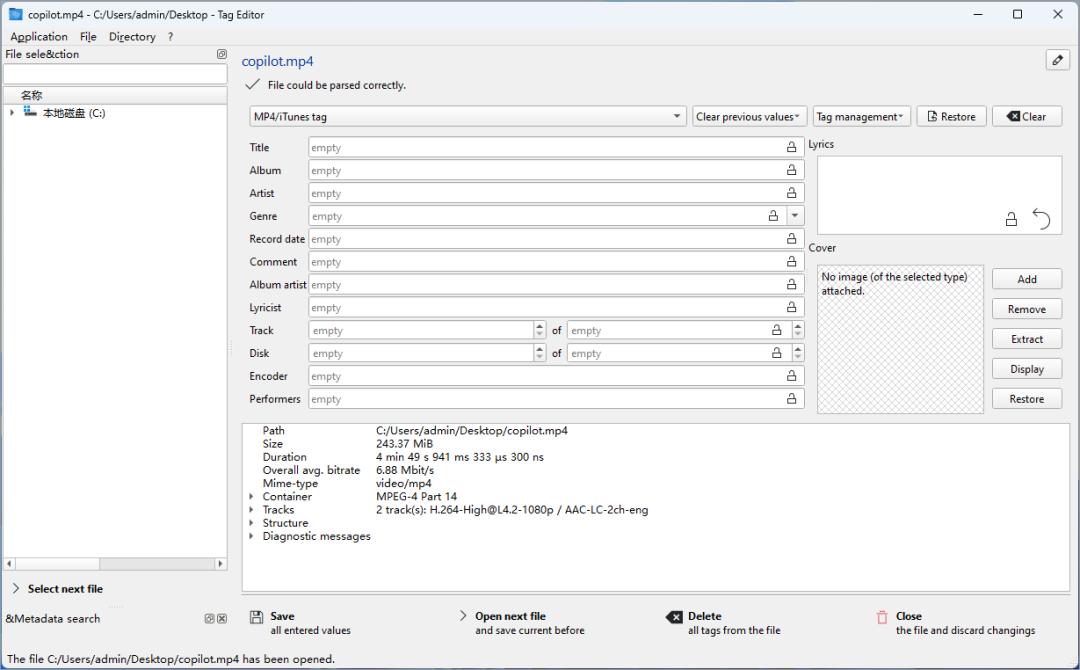This screenshot has width=1080, height=670.
Task: Click the Extract cover button
Action: tap(1026, 339)
